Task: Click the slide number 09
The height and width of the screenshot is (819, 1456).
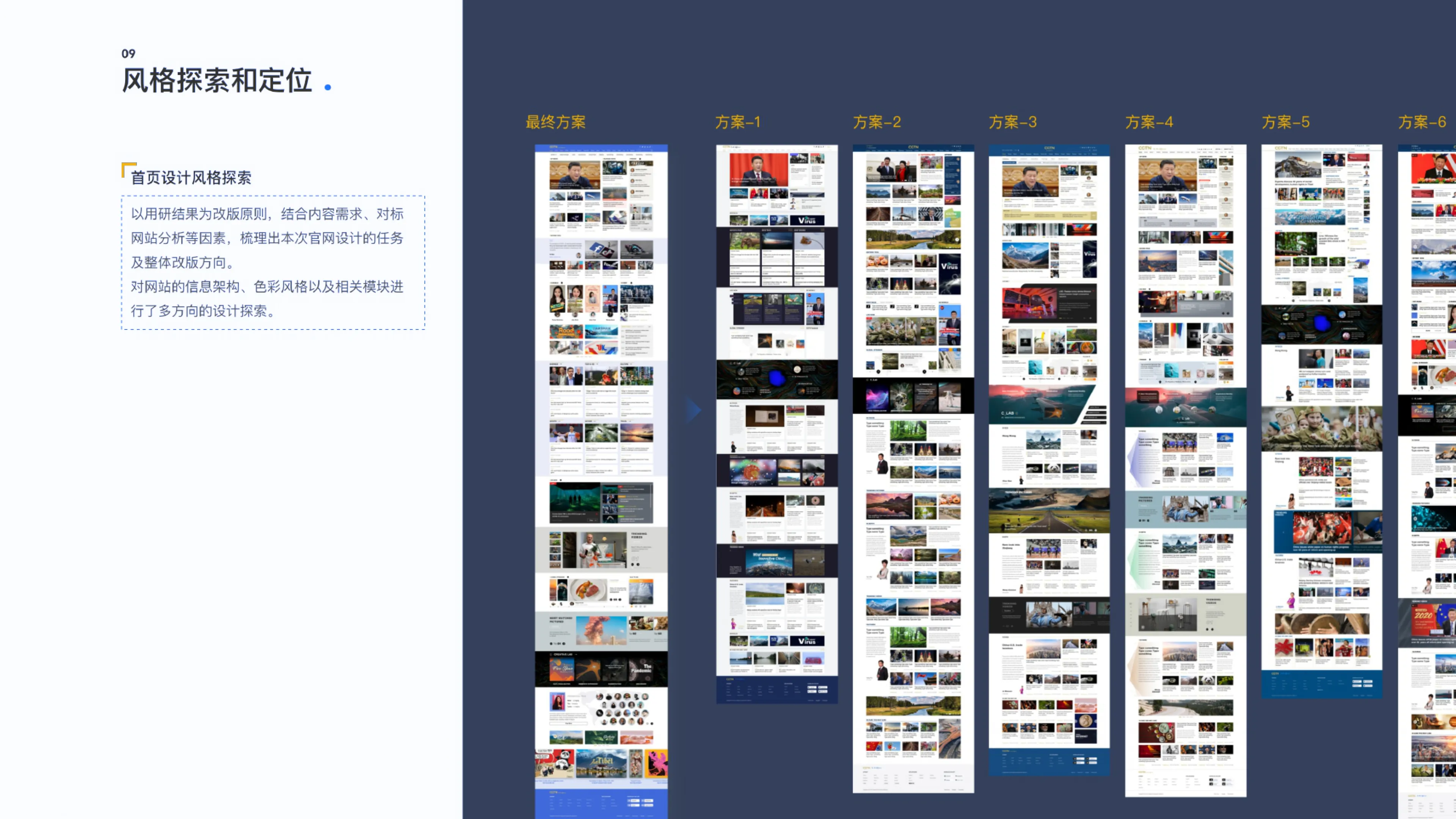Action: click(128, 54)
